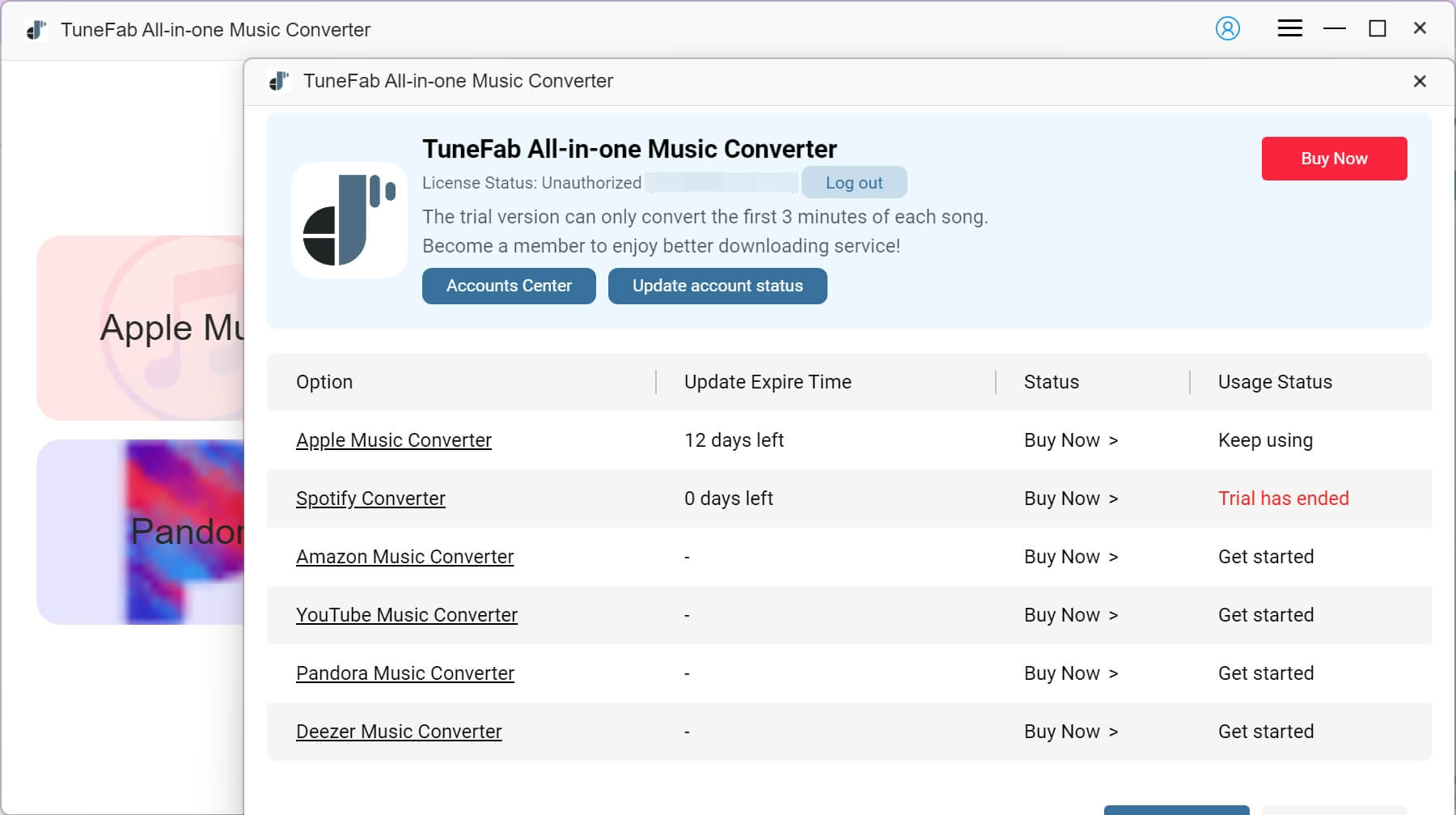Screen dimensions: 1456x815
Task: Close the license status dialog
Action: (1420, 81)
